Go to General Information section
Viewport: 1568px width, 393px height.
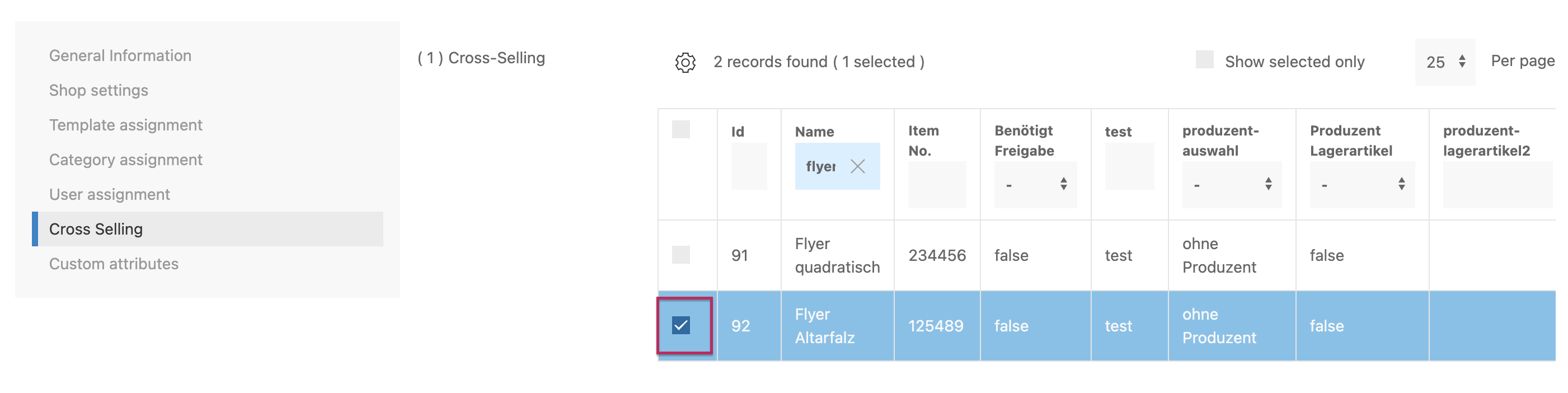point(120,55)
